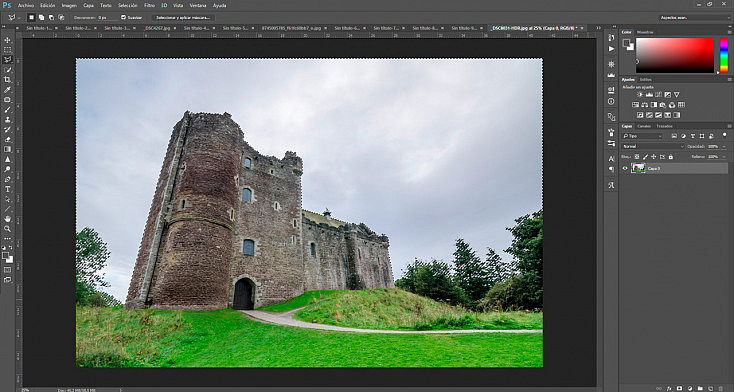Add layer style with fx button
Viewport: 734px width, 392px height.
pos(669,388)
